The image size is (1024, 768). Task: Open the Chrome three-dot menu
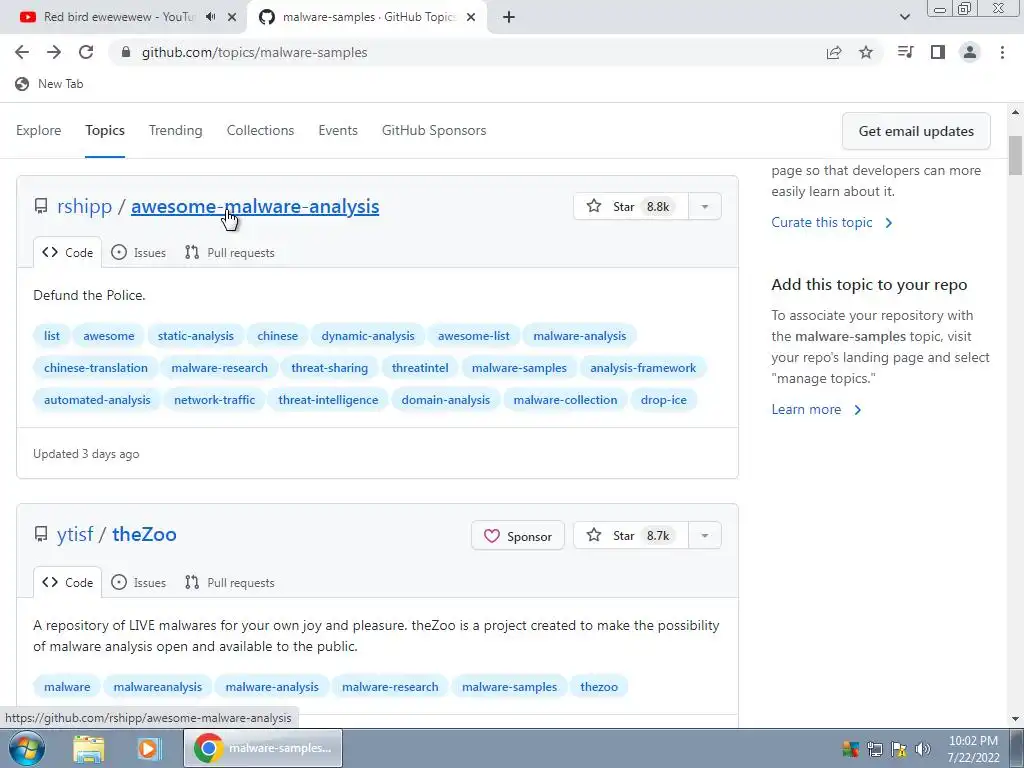click(x=1002, y=52)
